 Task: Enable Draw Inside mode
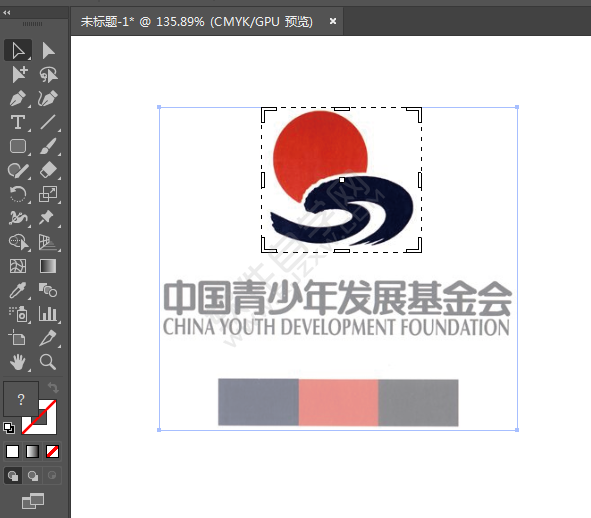[x=52, y=476]
